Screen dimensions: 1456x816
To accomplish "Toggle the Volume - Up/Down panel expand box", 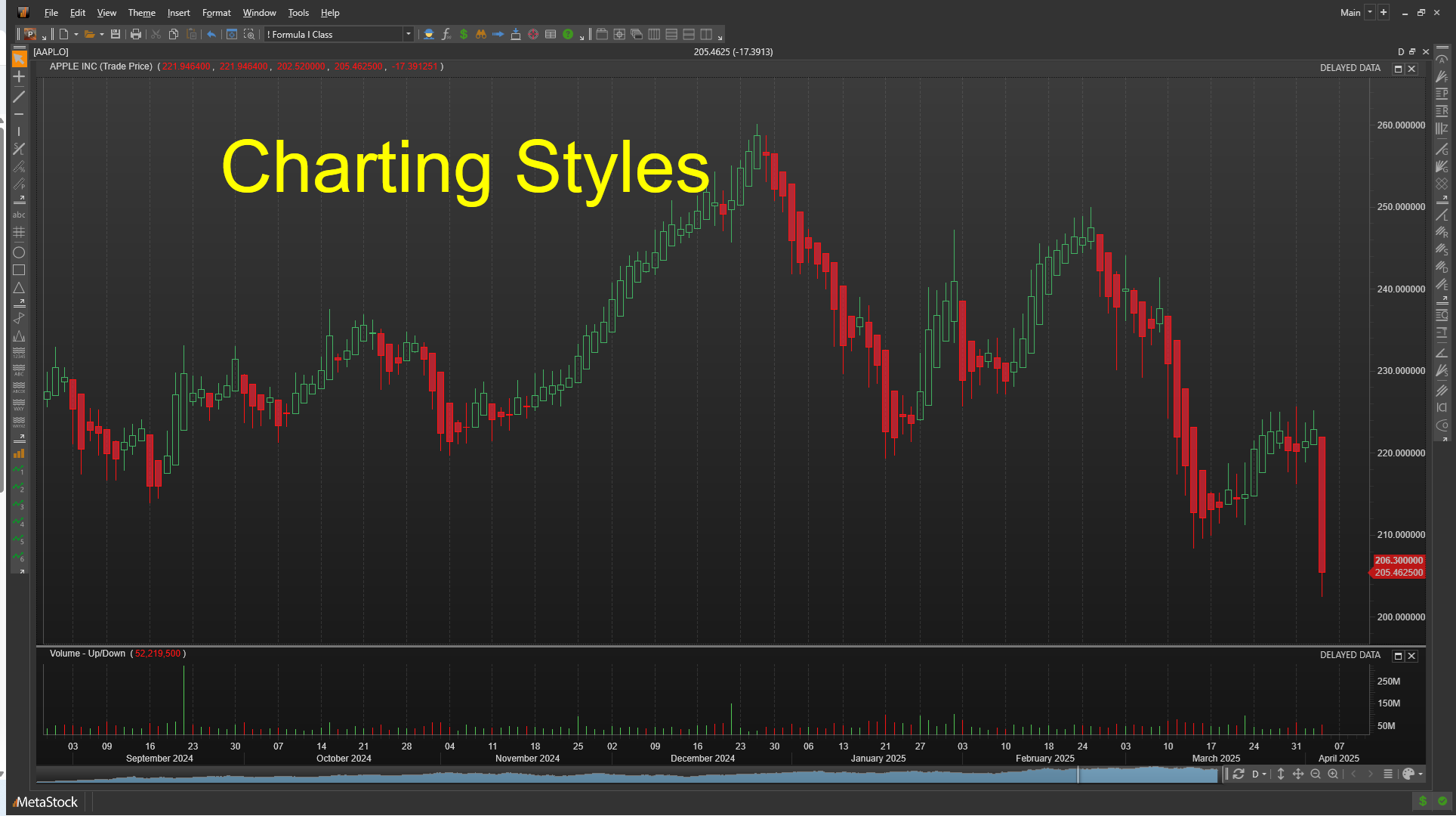I will point(1398,655).
